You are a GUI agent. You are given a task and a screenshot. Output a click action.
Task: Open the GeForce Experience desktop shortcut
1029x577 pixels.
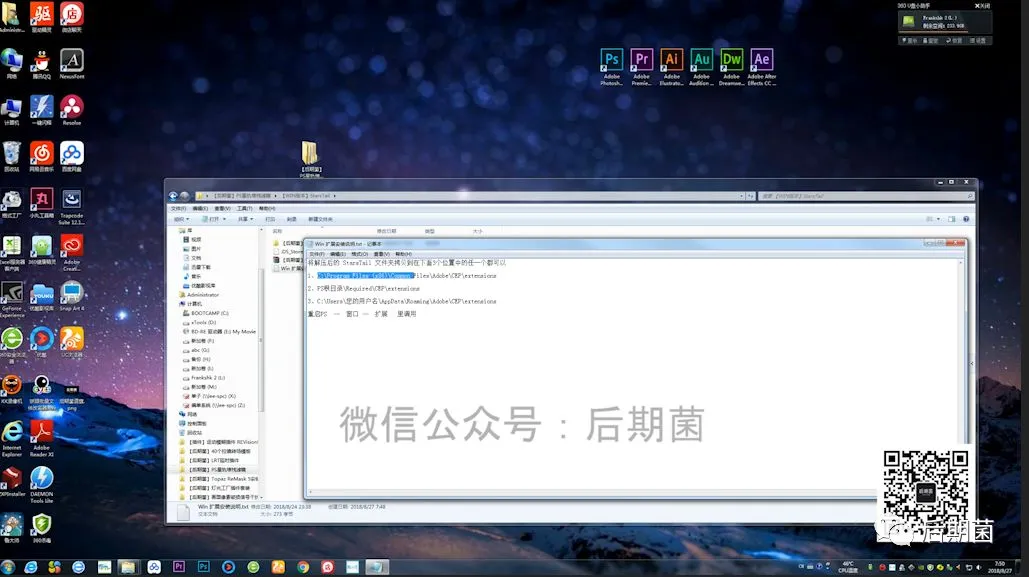click(x=12, y=299)
